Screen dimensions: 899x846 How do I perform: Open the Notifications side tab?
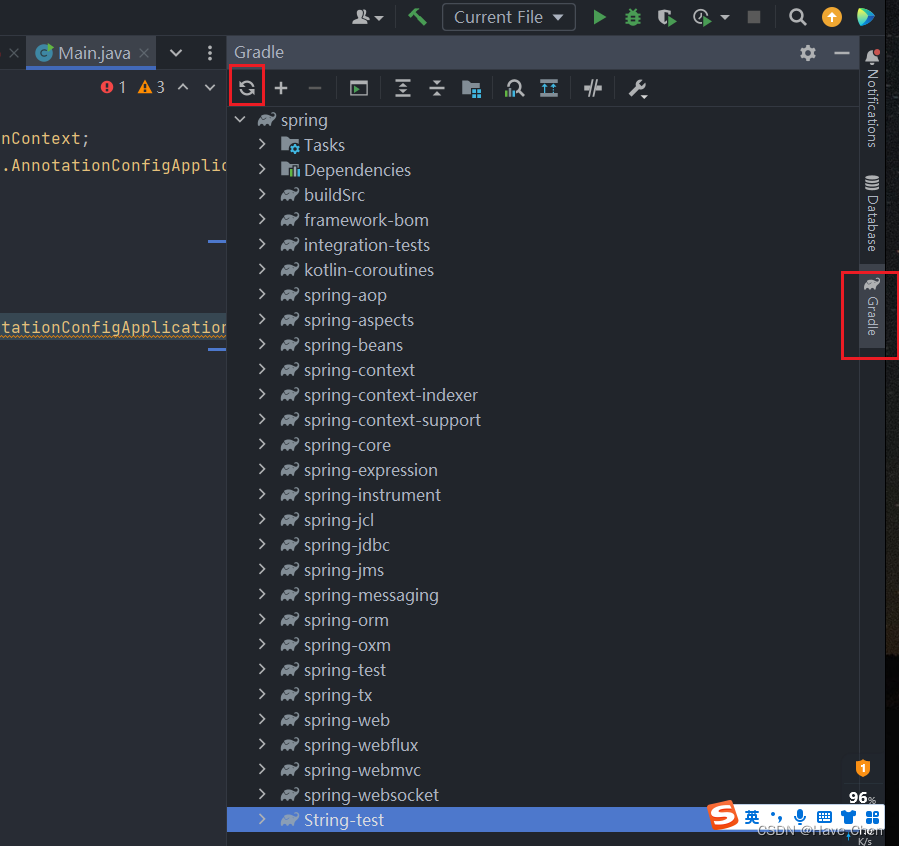pos(872,98)
